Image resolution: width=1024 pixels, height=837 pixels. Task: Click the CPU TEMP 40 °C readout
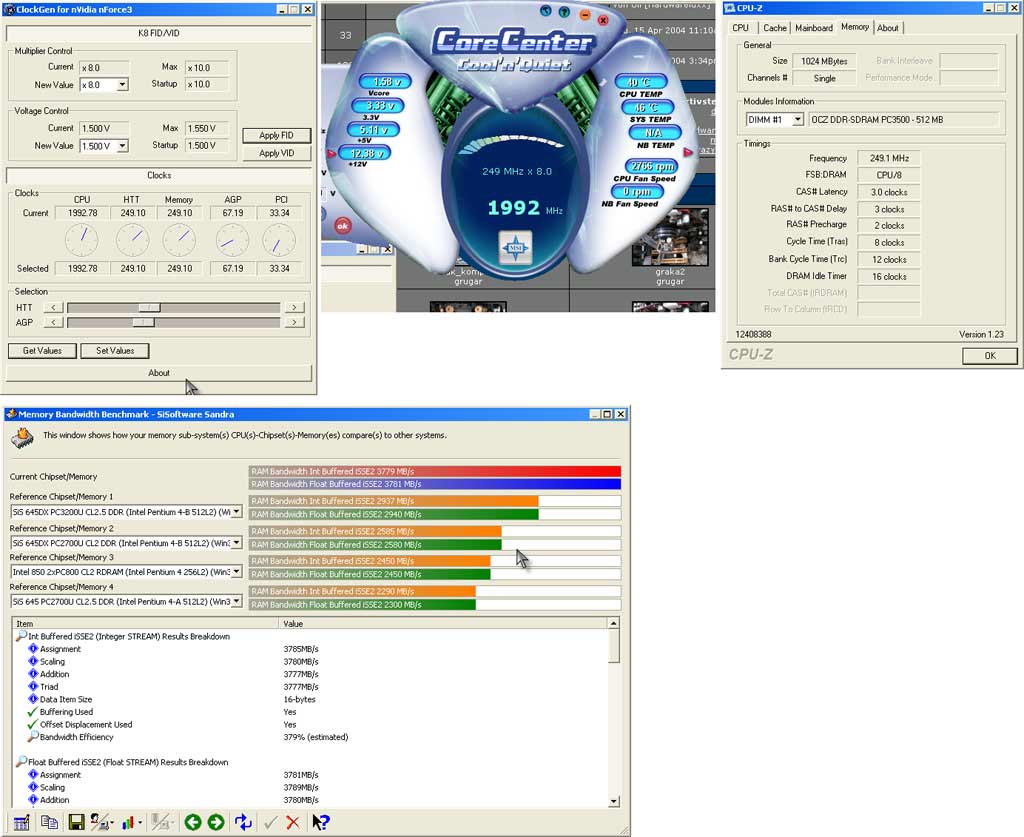click(x=641, y=82)
